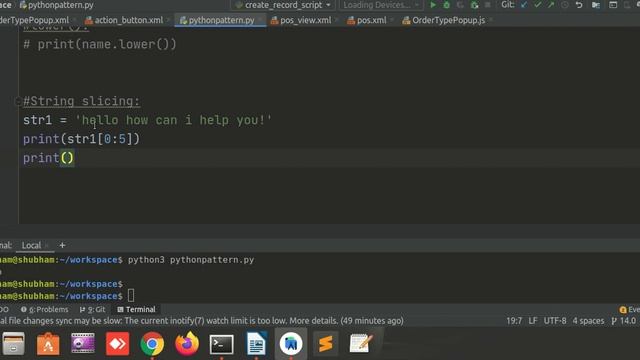Open the 9: Git tool window
Screen dimensions: 640x360
coord(93,309)
